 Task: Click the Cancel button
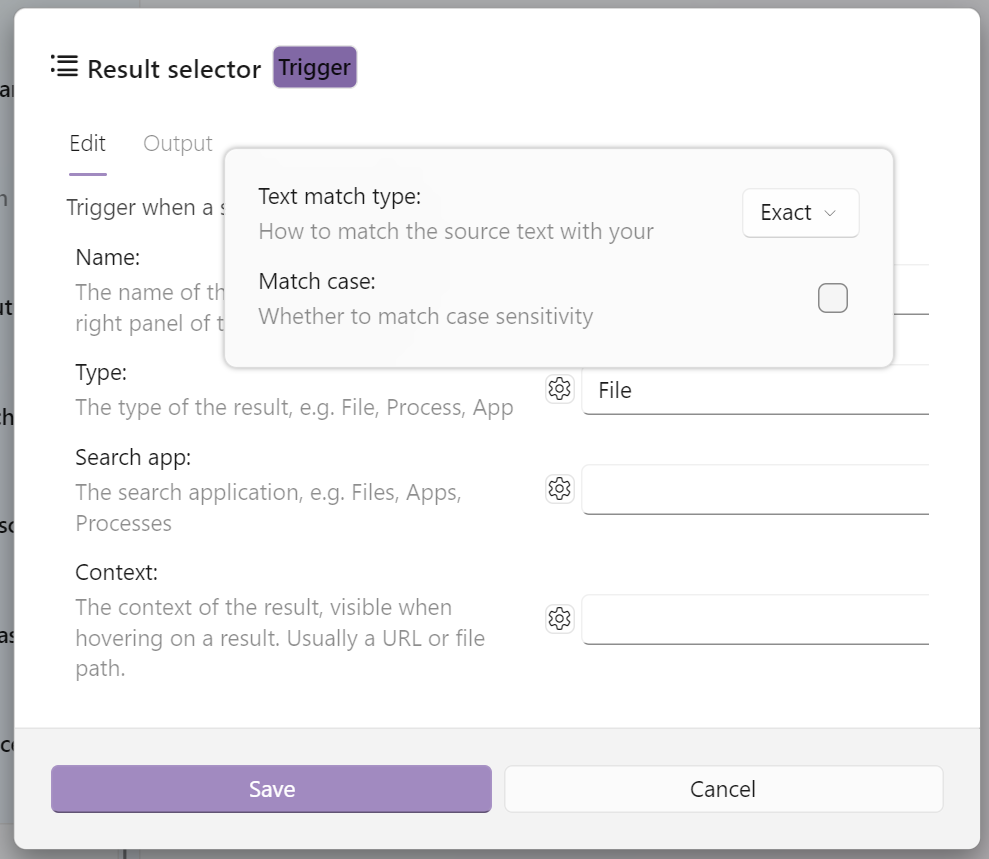723,788
